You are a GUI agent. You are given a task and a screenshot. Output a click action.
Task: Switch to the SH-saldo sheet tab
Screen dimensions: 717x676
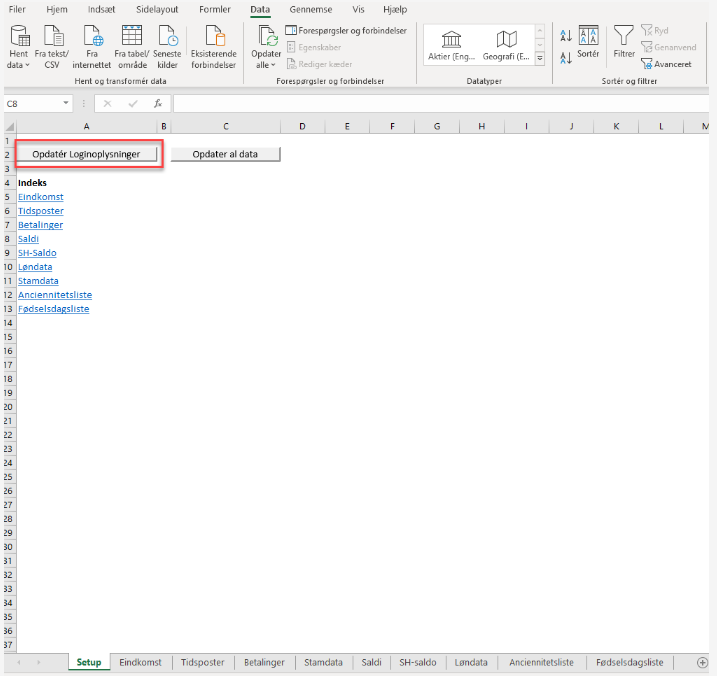click(417, 662)
